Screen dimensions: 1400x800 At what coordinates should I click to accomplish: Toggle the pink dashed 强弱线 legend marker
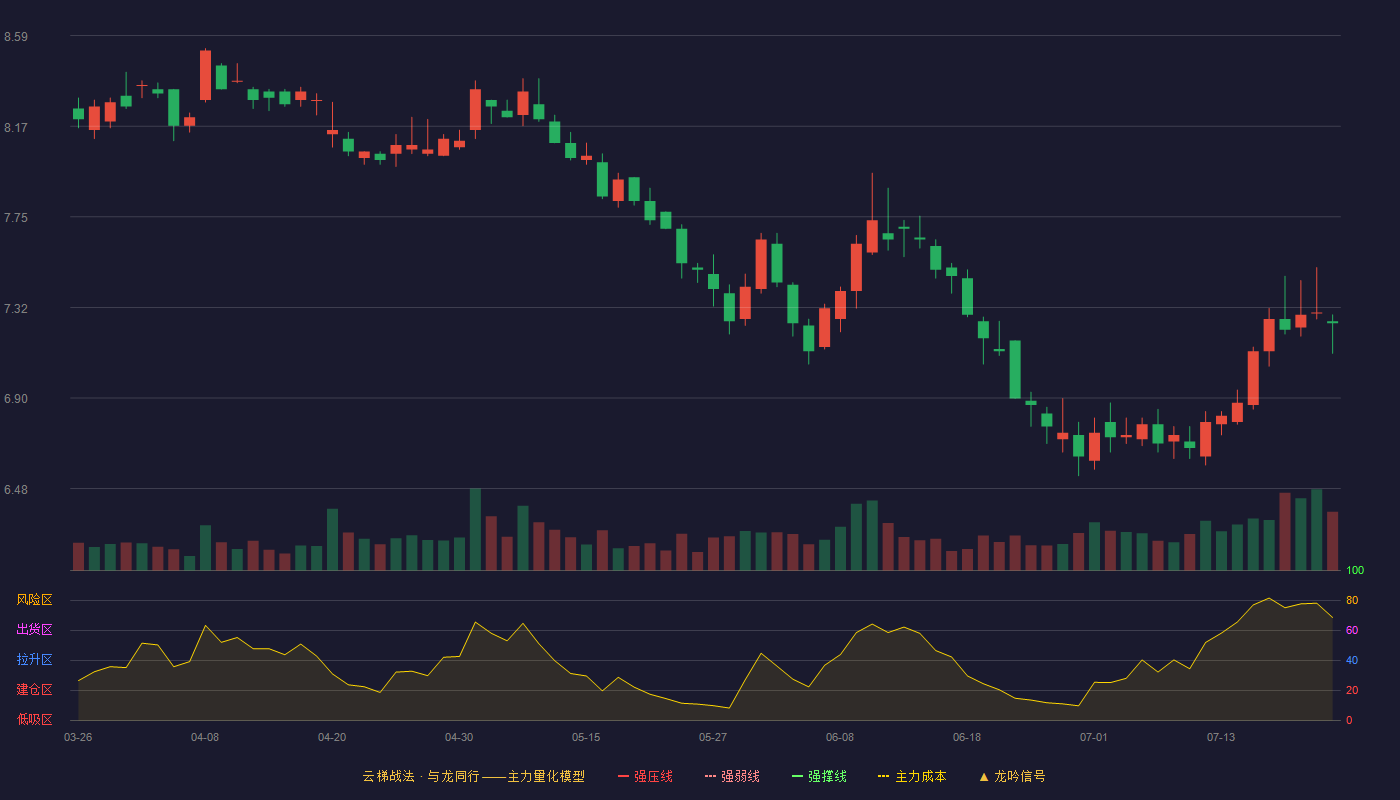click(x=711, y=776)
